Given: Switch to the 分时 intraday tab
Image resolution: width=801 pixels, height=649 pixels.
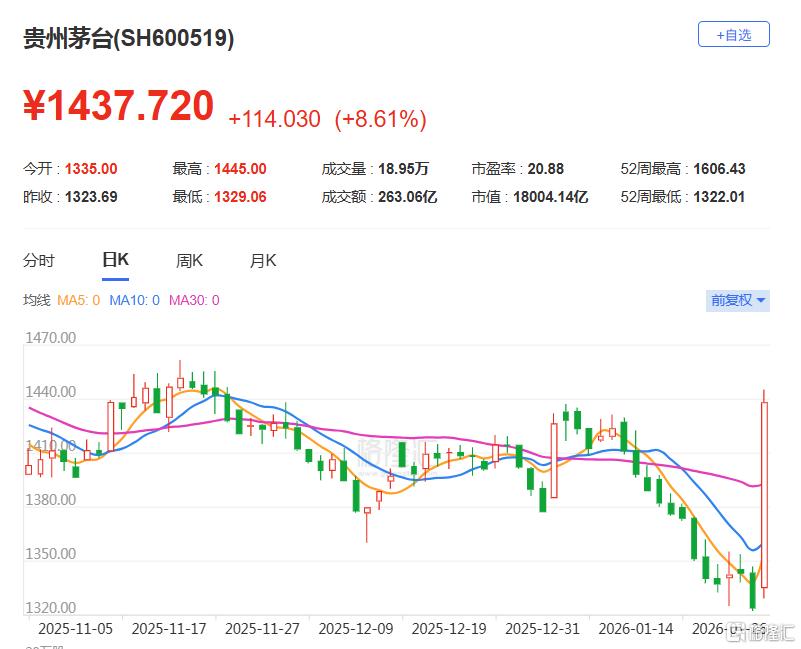Looking at the screenshot, I should [x=39, y=260].
